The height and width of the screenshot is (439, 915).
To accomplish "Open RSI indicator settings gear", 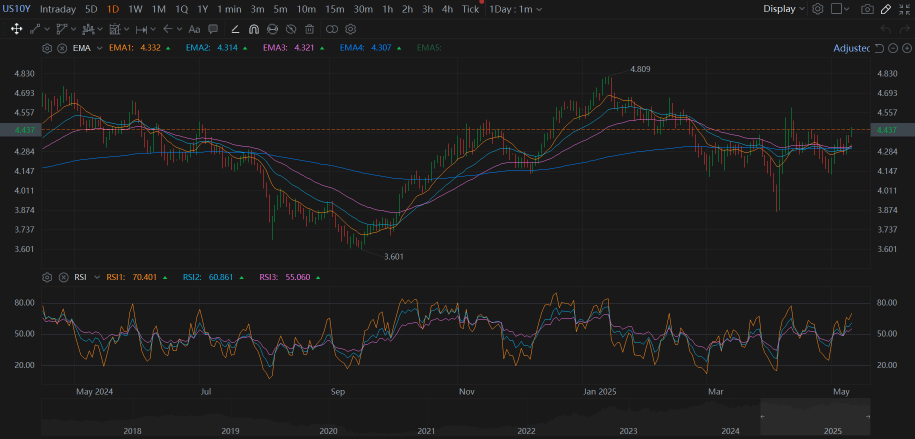I will point(47,277).
